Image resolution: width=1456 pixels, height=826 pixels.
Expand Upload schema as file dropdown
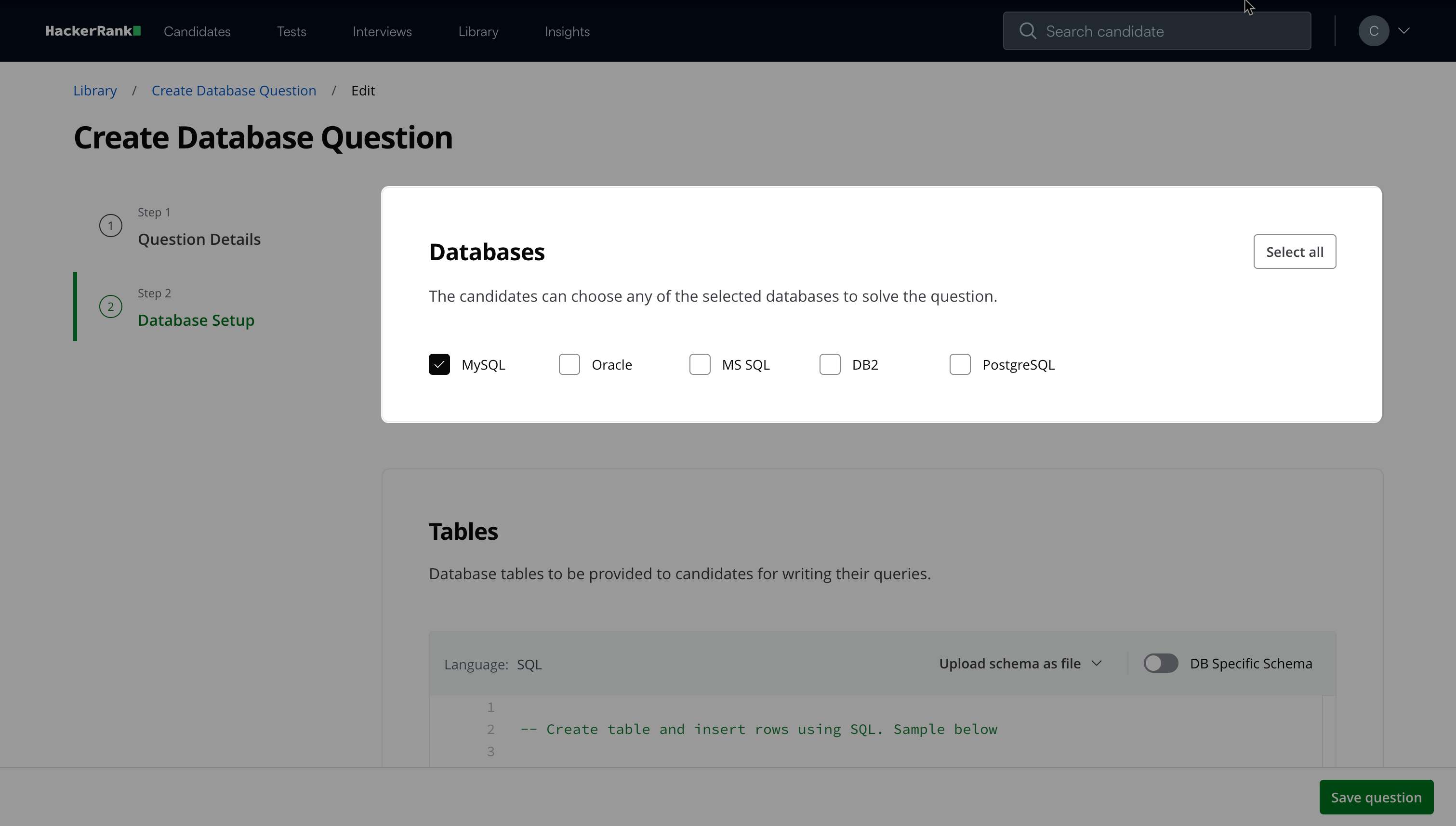click(x=1020, y=663)
